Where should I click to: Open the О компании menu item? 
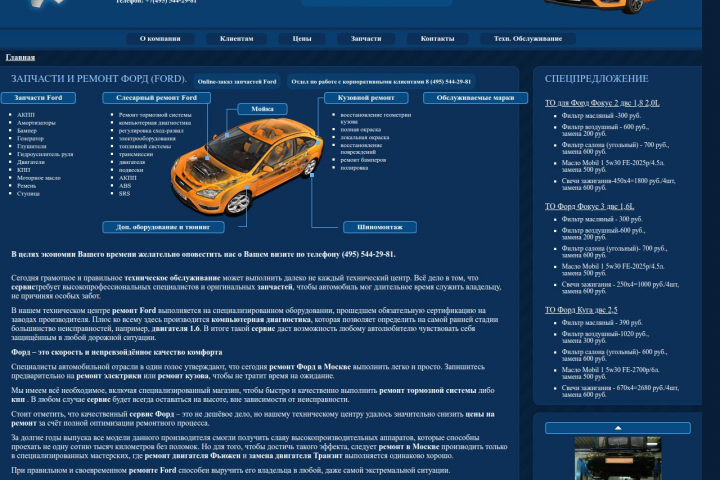click(x=160, y=39)
